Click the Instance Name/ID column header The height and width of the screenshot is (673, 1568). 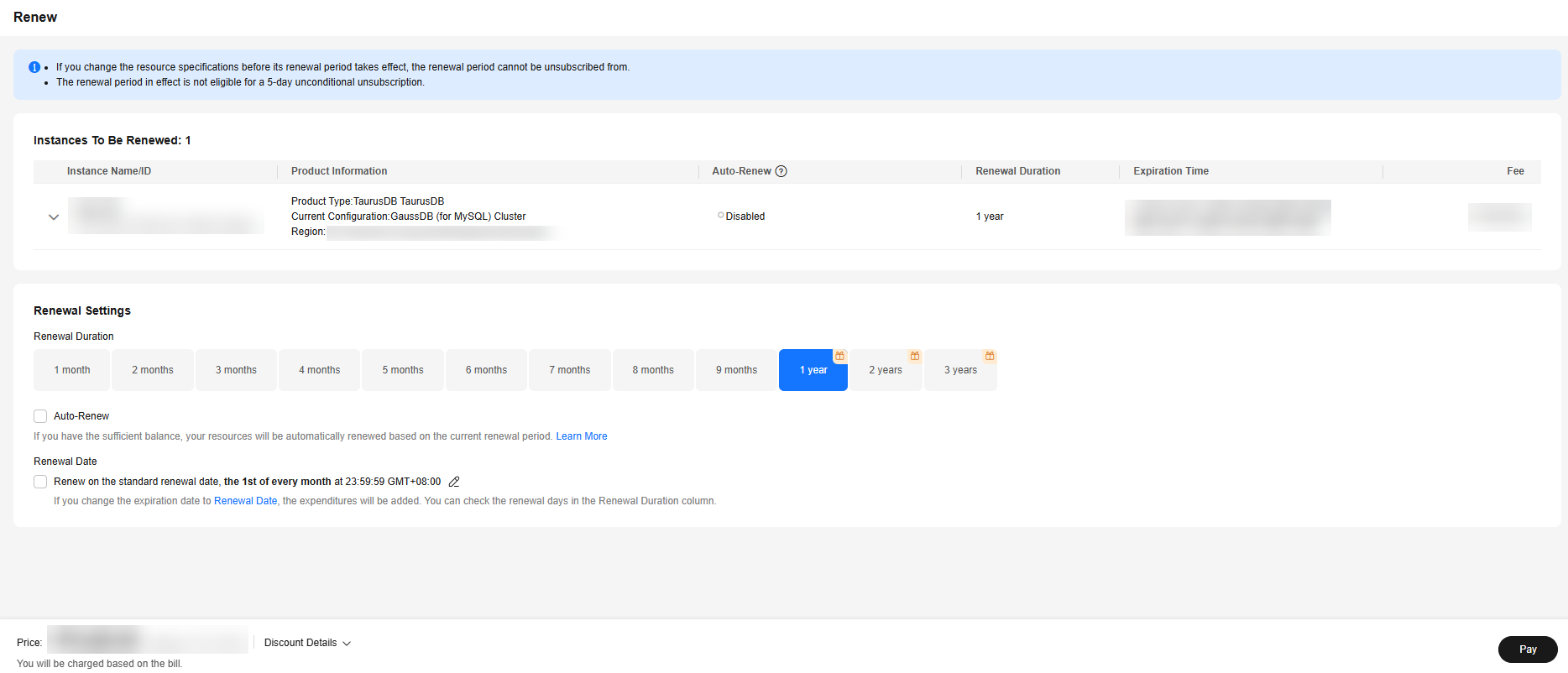[x=109, y=171]
